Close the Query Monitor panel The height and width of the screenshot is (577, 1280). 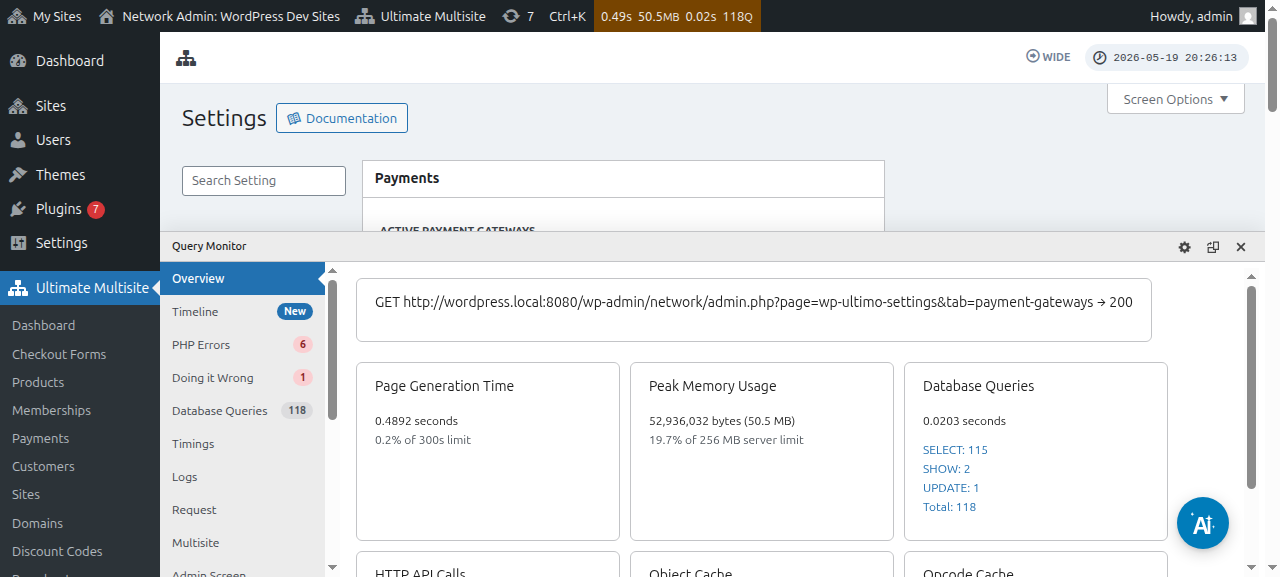[1241, 247]
